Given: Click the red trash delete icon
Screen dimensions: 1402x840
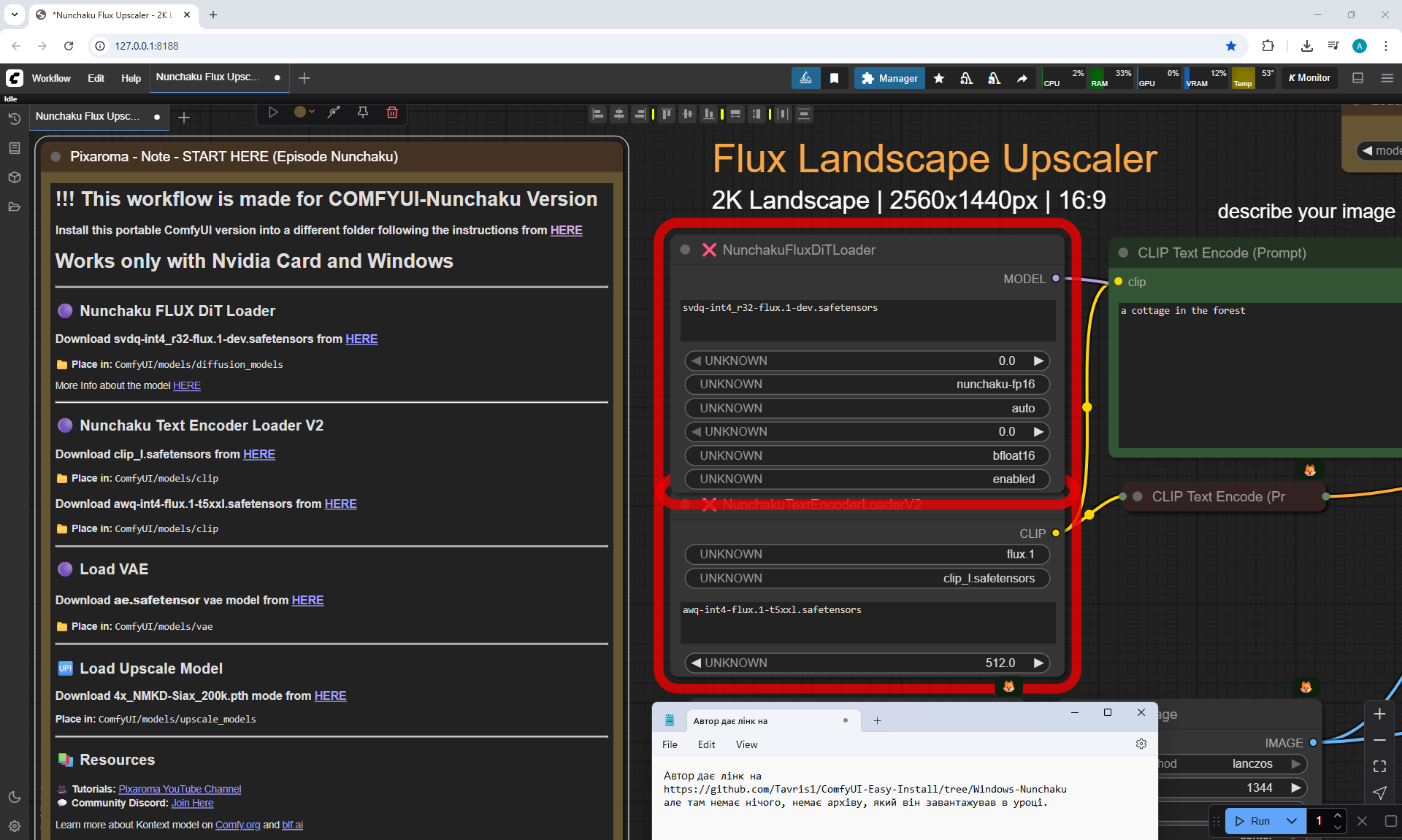Looking at the screenshot, I should tap(392, 112).
